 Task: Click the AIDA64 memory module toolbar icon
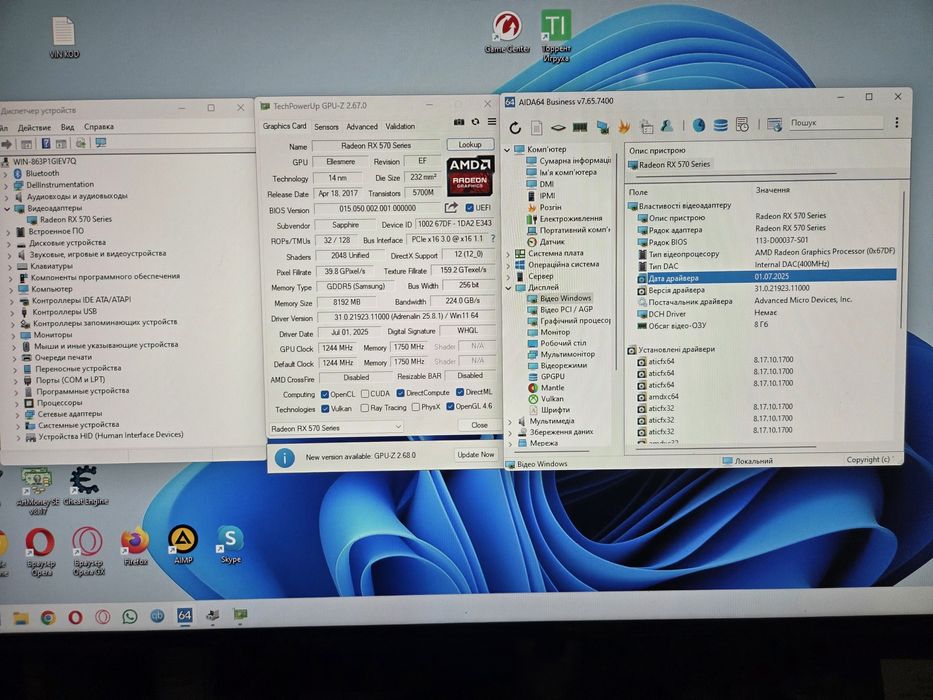point(580,127)
